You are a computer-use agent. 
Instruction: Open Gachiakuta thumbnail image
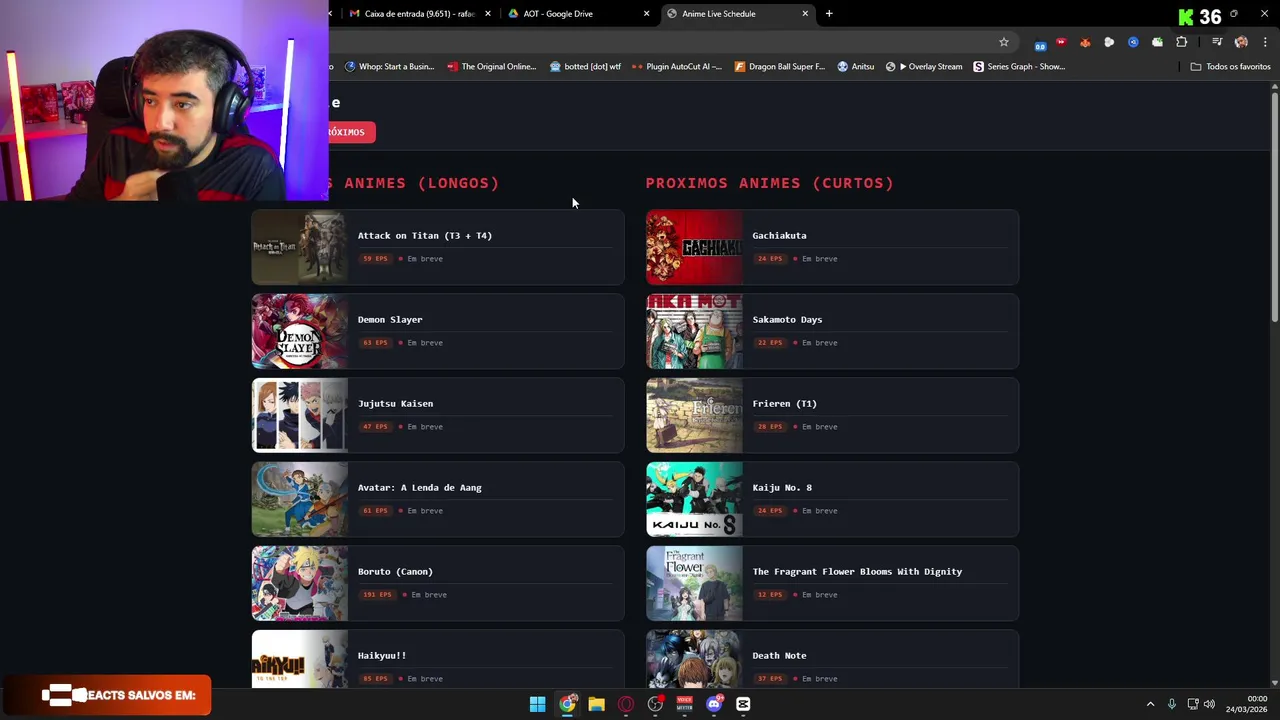[x=694, y=247]
